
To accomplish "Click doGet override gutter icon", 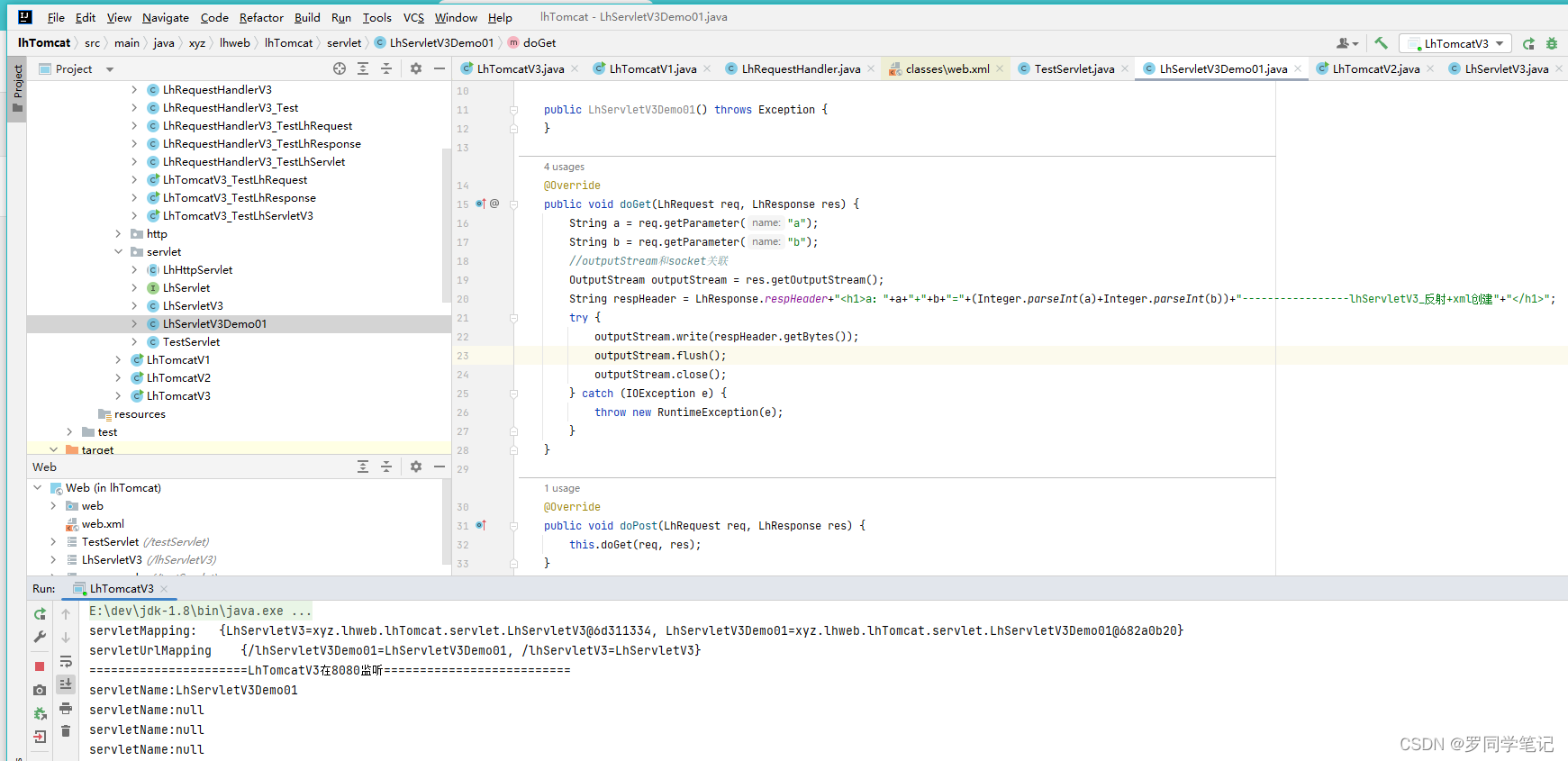I will coord(481,204).
